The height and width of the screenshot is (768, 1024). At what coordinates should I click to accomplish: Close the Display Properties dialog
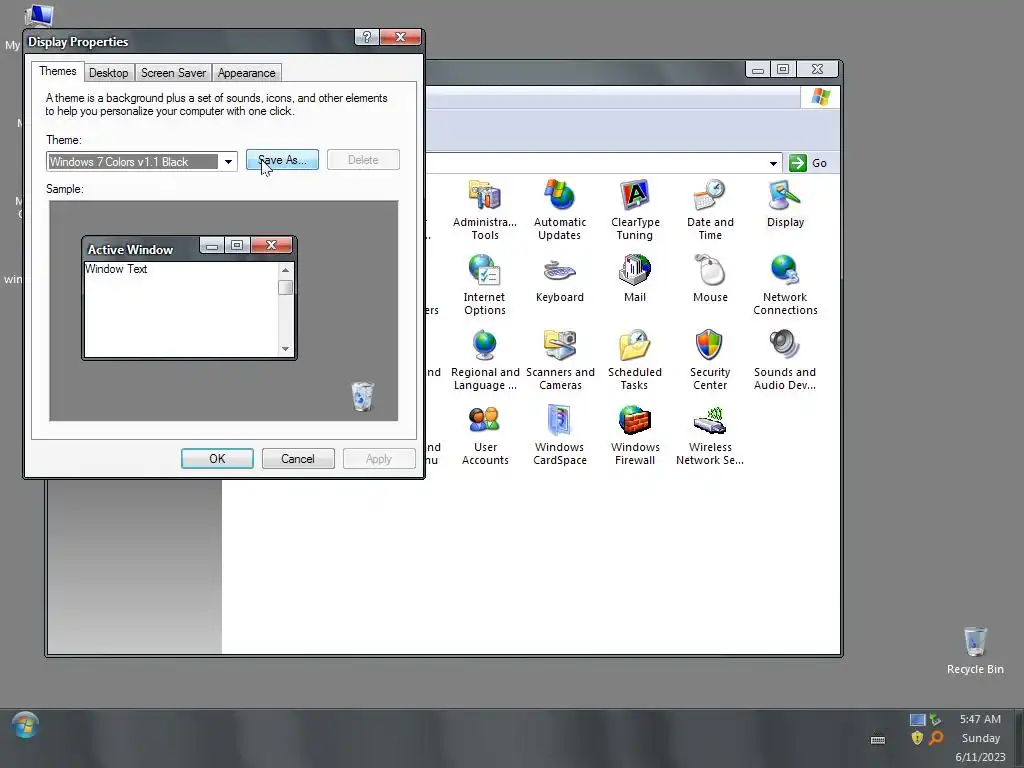click(400, 37)
